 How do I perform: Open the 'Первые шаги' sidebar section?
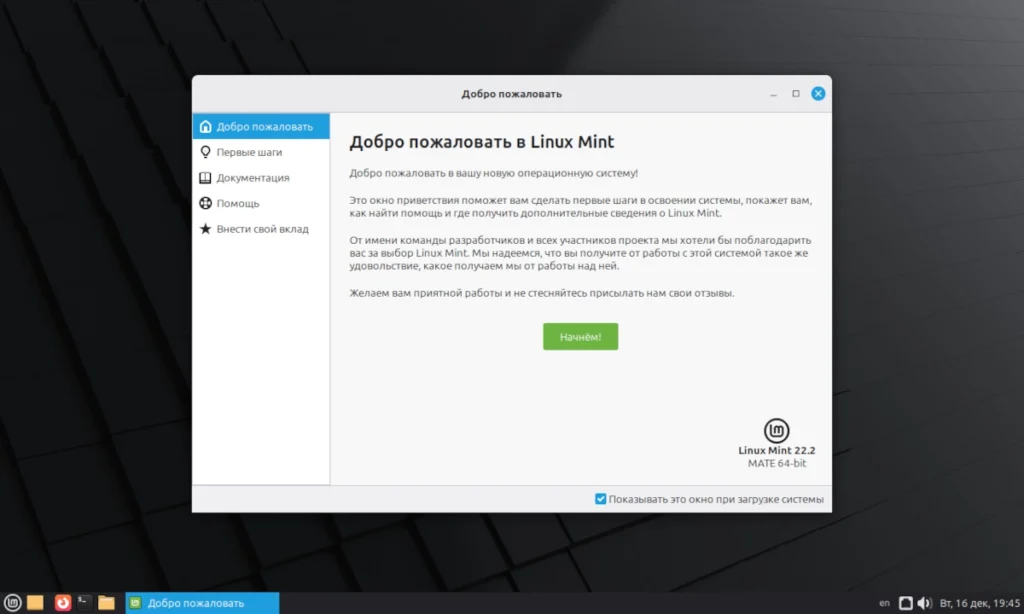pos(261,152)
